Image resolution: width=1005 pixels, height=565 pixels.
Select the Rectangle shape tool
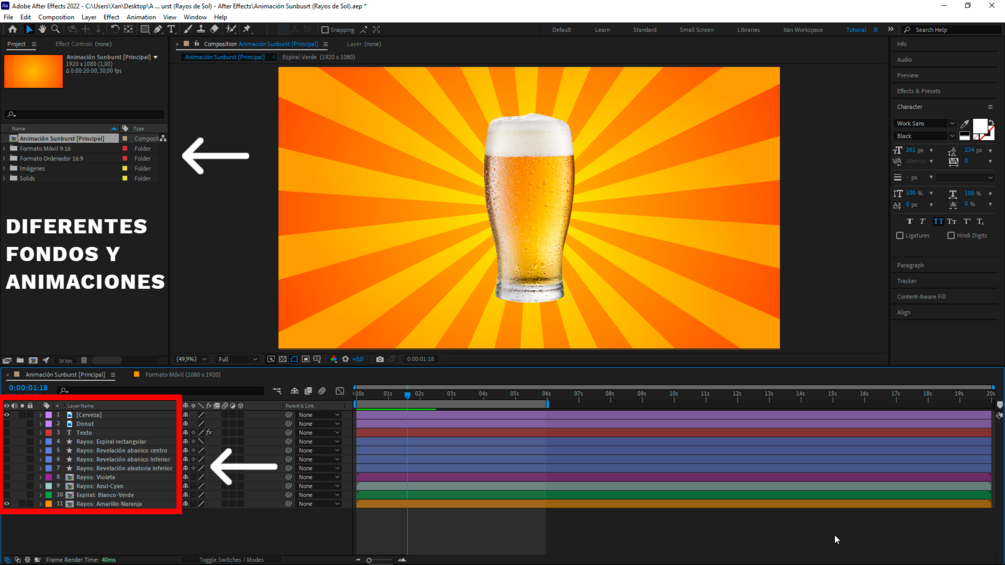click(145, 29)
